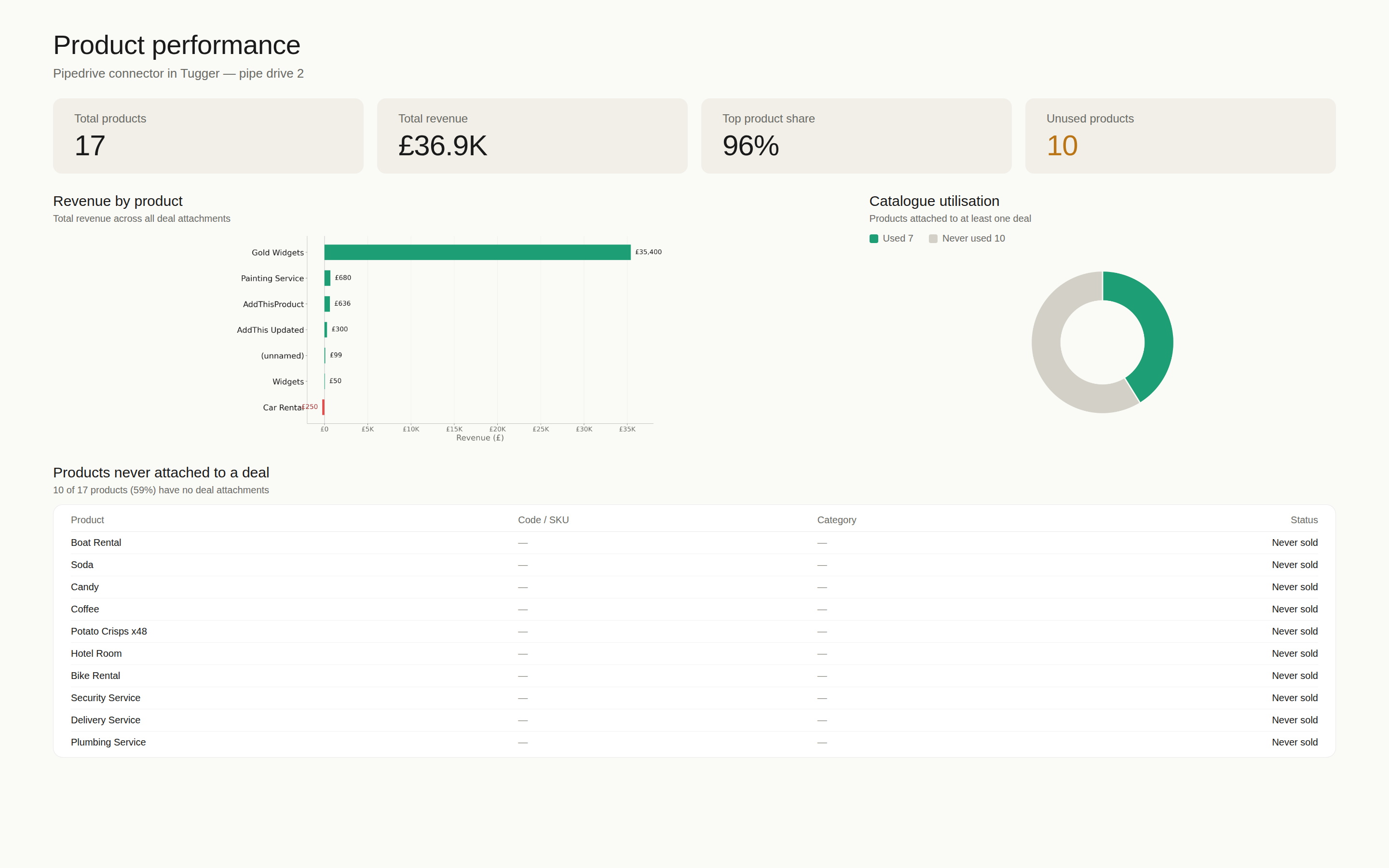The width and height of the screenshot is (1389, 868).
Task: Click Never sold status for Boat Rental
Action: pos(1294,542)
